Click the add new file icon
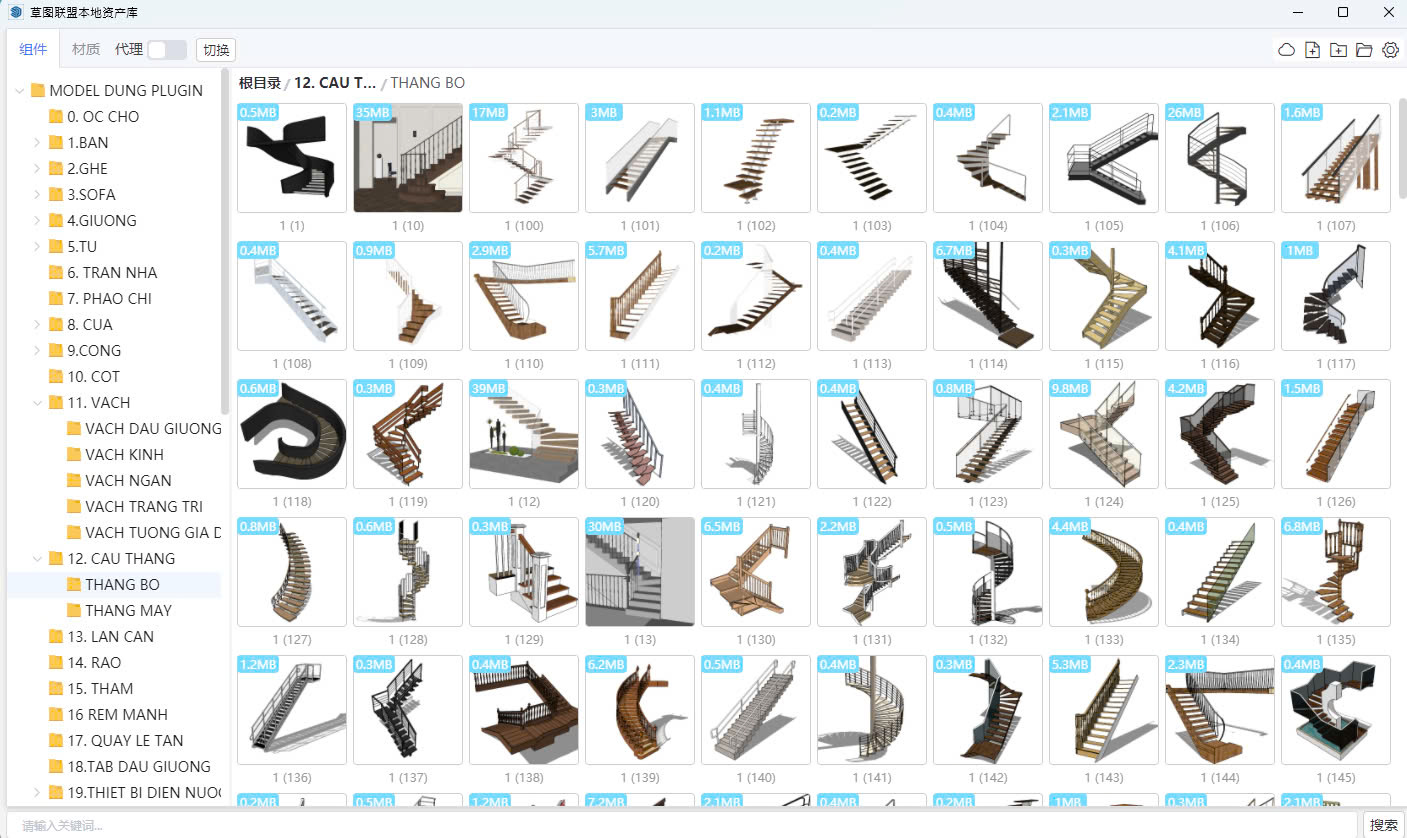Viewport: 1407px width, 838px height. [1313, 50]
